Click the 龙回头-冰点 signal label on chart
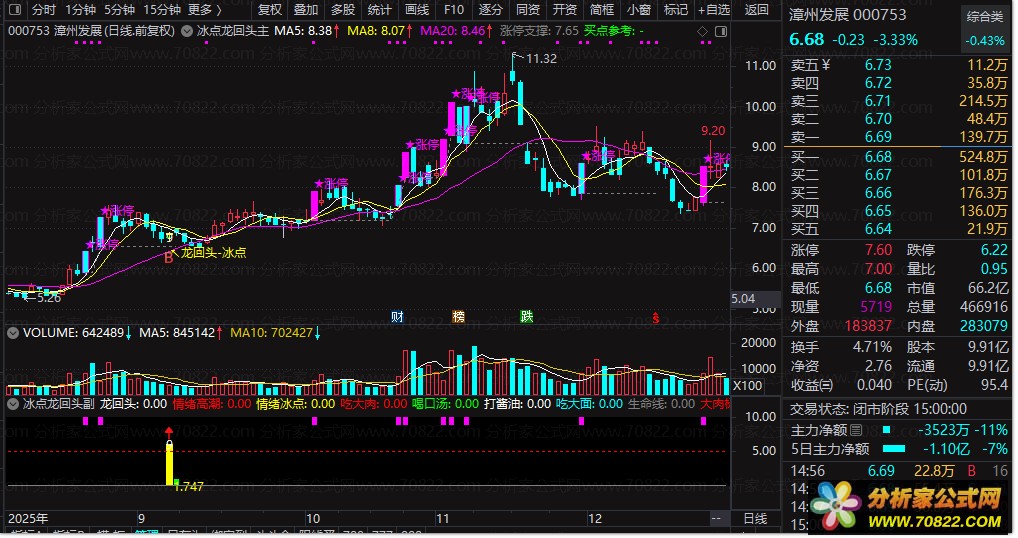This screenshot has width=1018, height=538. (x=214, y=253)
